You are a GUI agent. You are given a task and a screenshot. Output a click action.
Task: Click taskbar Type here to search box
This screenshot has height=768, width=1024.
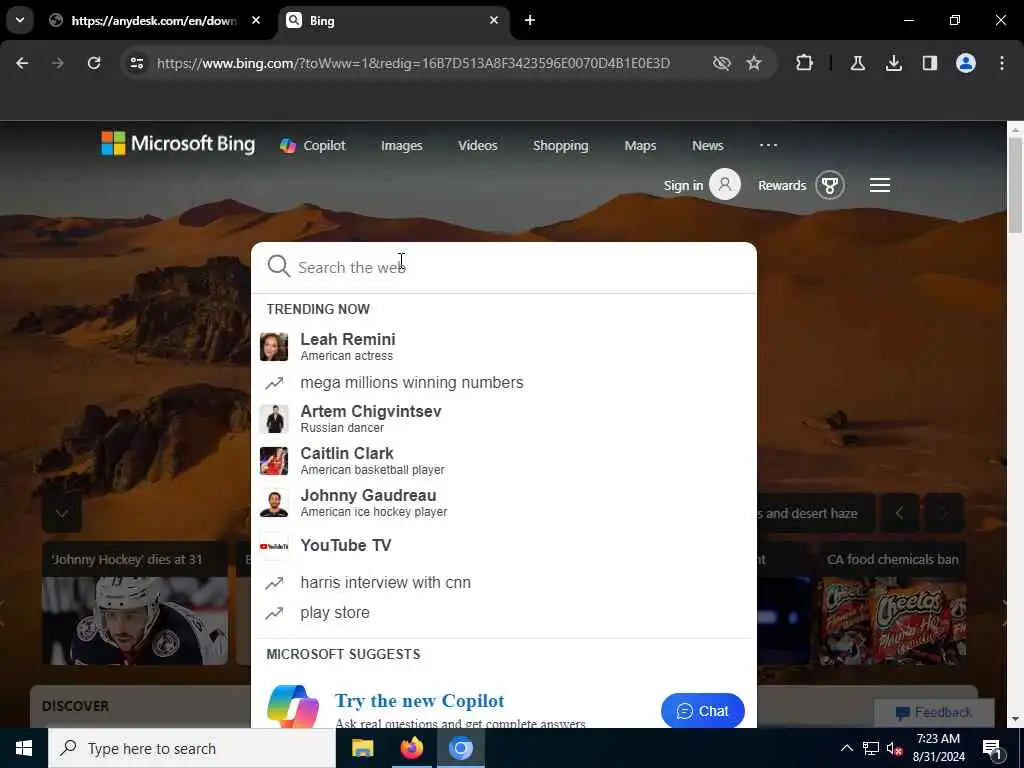191,748
